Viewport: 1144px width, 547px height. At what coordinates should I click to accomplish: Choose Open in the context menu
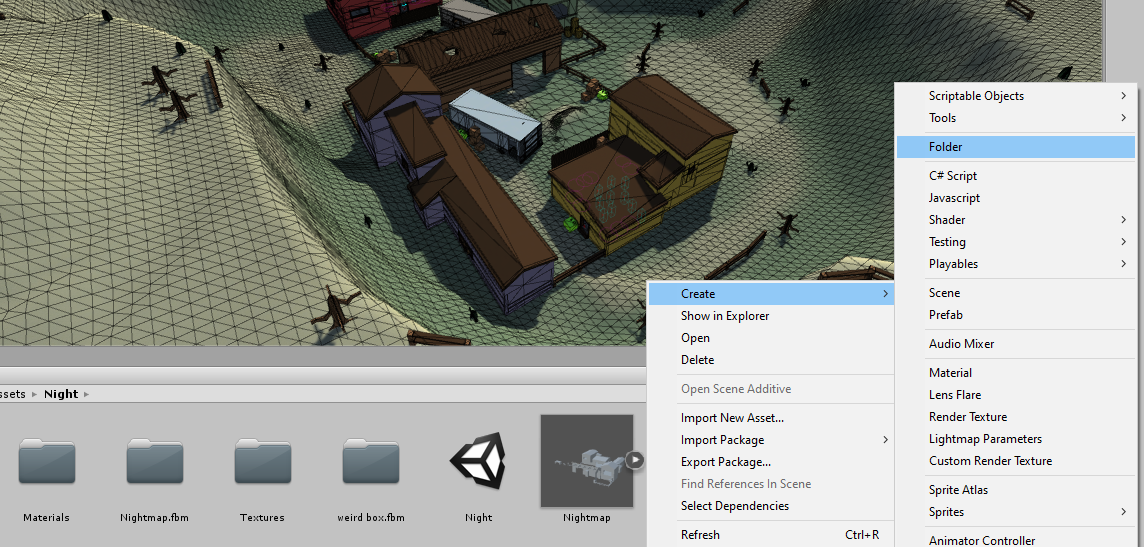tap(771, 338)
